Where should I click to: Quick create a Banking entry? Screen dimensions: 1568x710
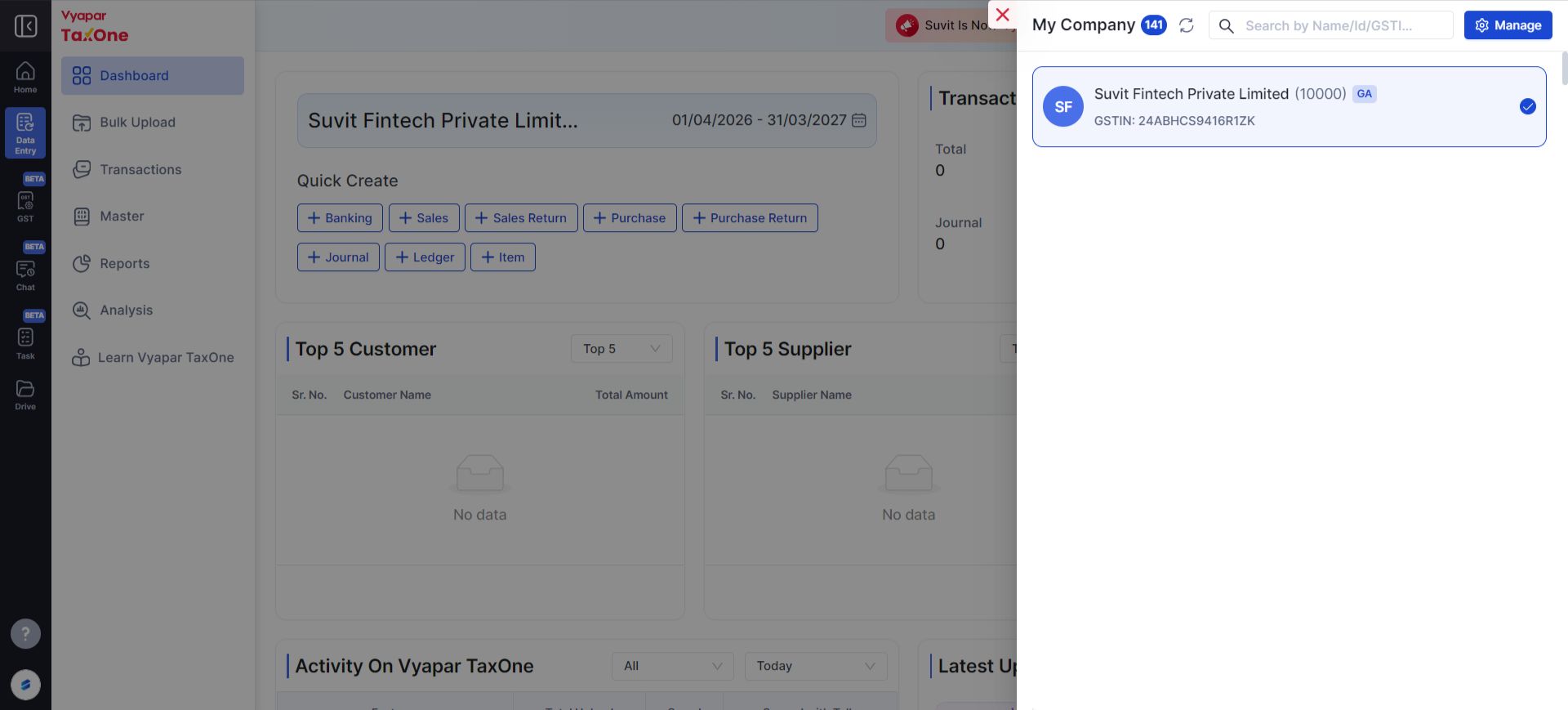pos(340,218)
